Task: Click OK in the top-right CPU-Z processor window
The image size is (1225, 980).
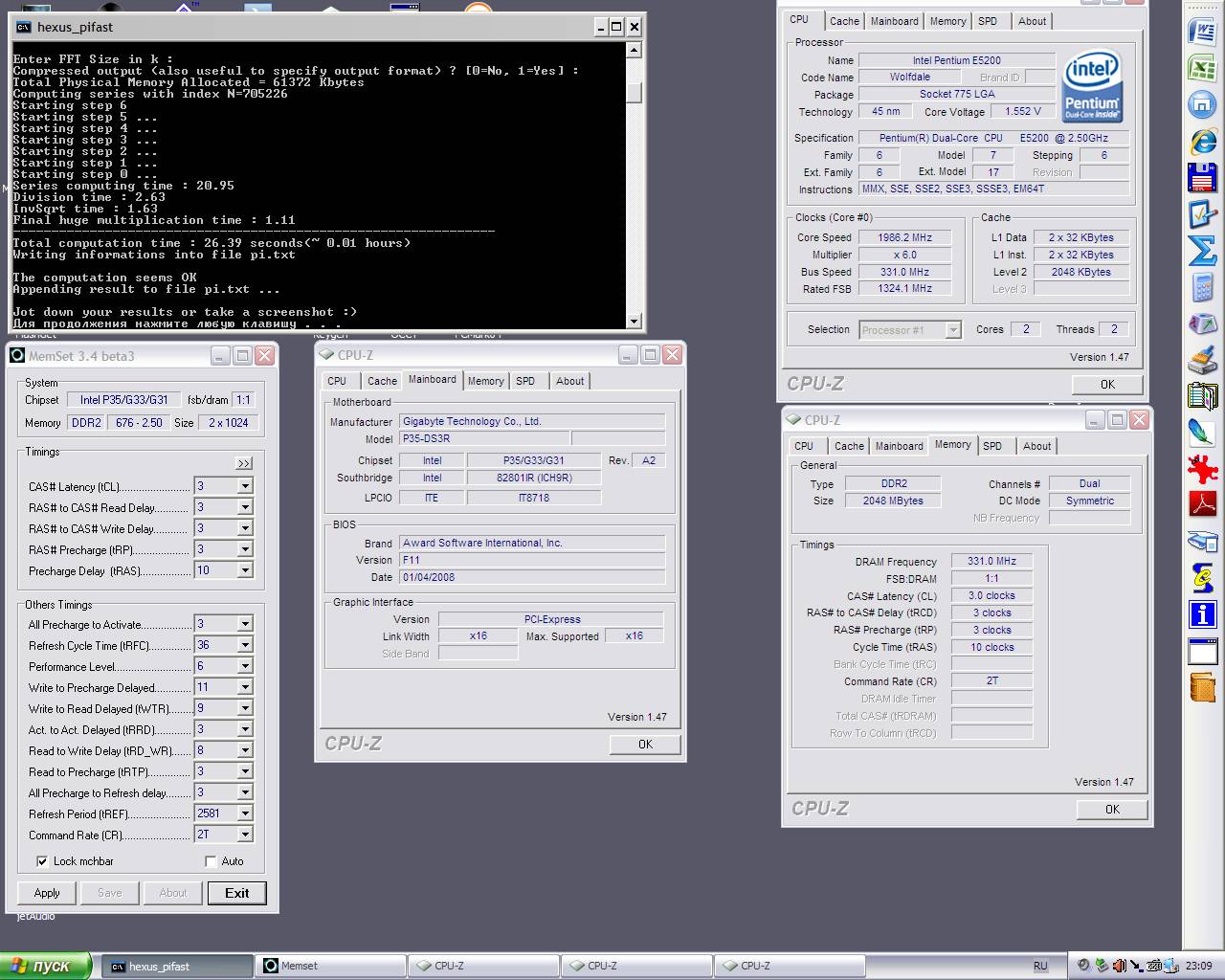Action: pos(1107,385)
